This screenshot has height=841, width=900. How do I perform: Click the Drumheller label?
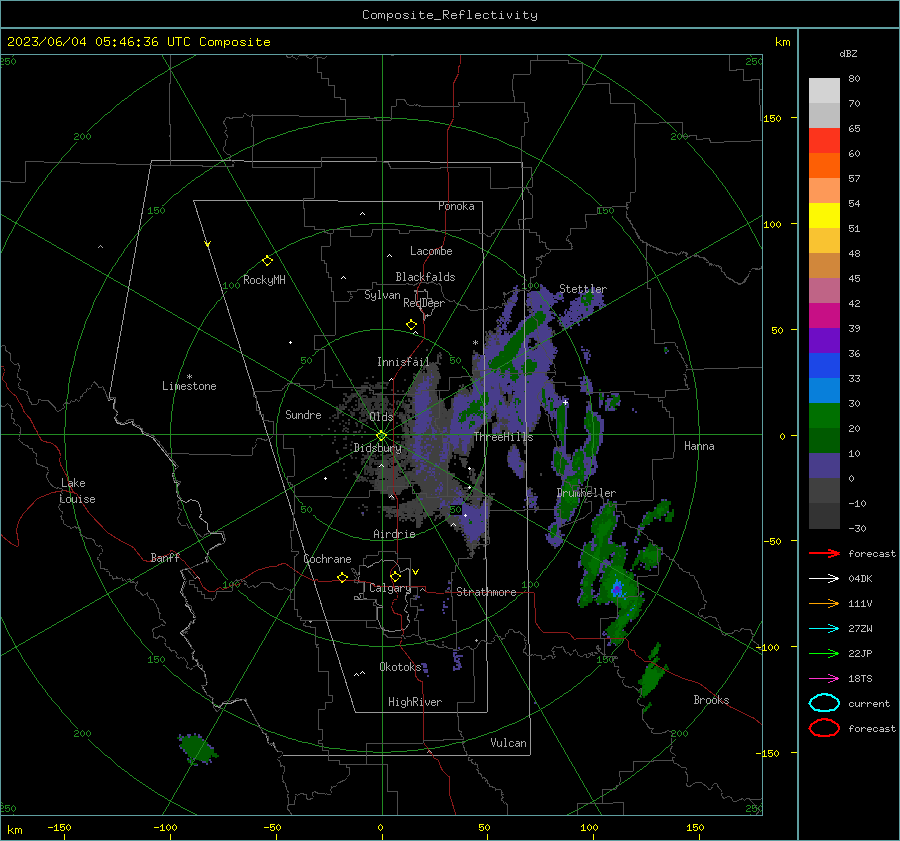(x=586, y=493)
